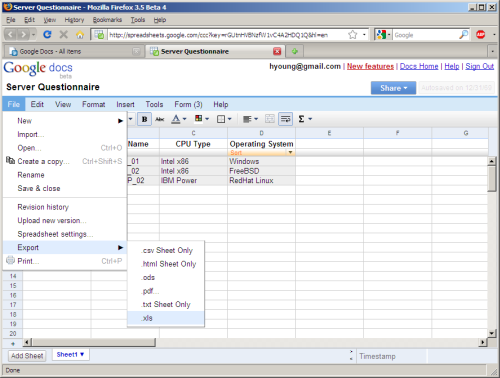The image size is (500, 378).
Task: Click vertical scrollbar down arrow
Action: pyautogui.click(x=492, y=333)
